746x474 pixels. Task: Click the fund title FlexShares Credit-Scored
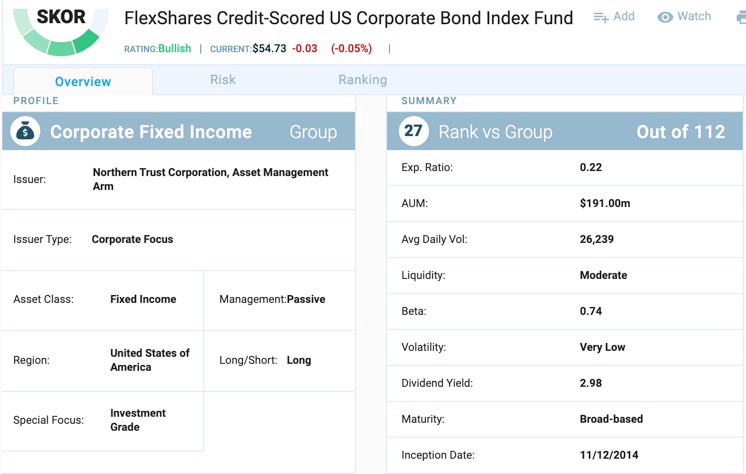pos(348,18)
